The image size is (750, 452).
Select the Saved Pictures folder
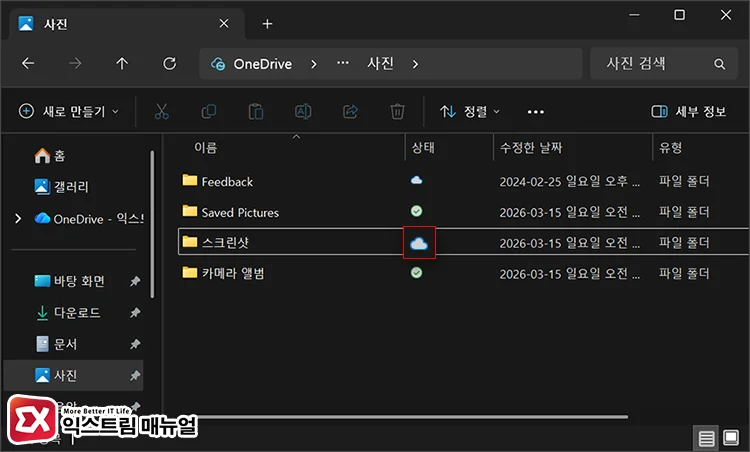pos(231,212)
